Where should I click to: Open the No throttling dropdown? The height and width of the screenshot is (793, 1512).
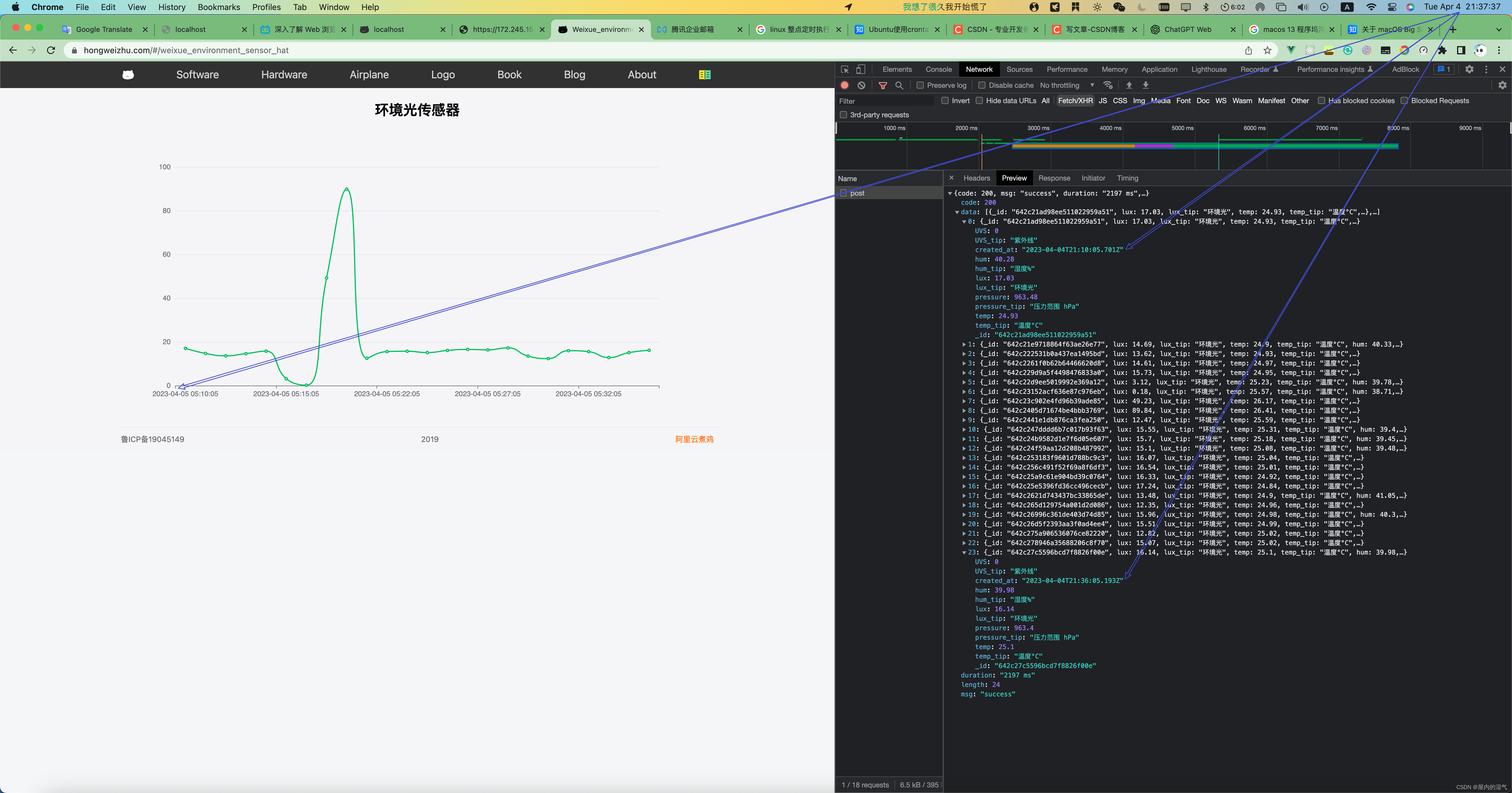[1067, 85]
